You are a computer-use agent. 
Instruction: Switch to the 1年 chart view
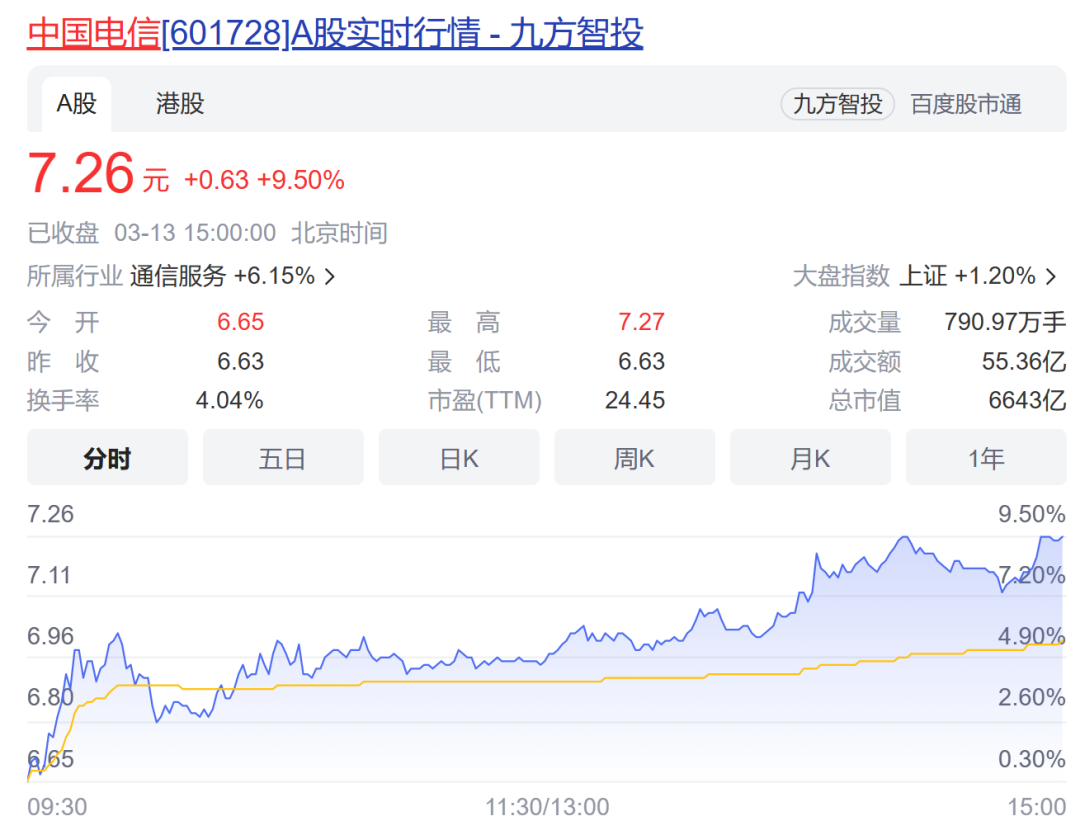986,457
